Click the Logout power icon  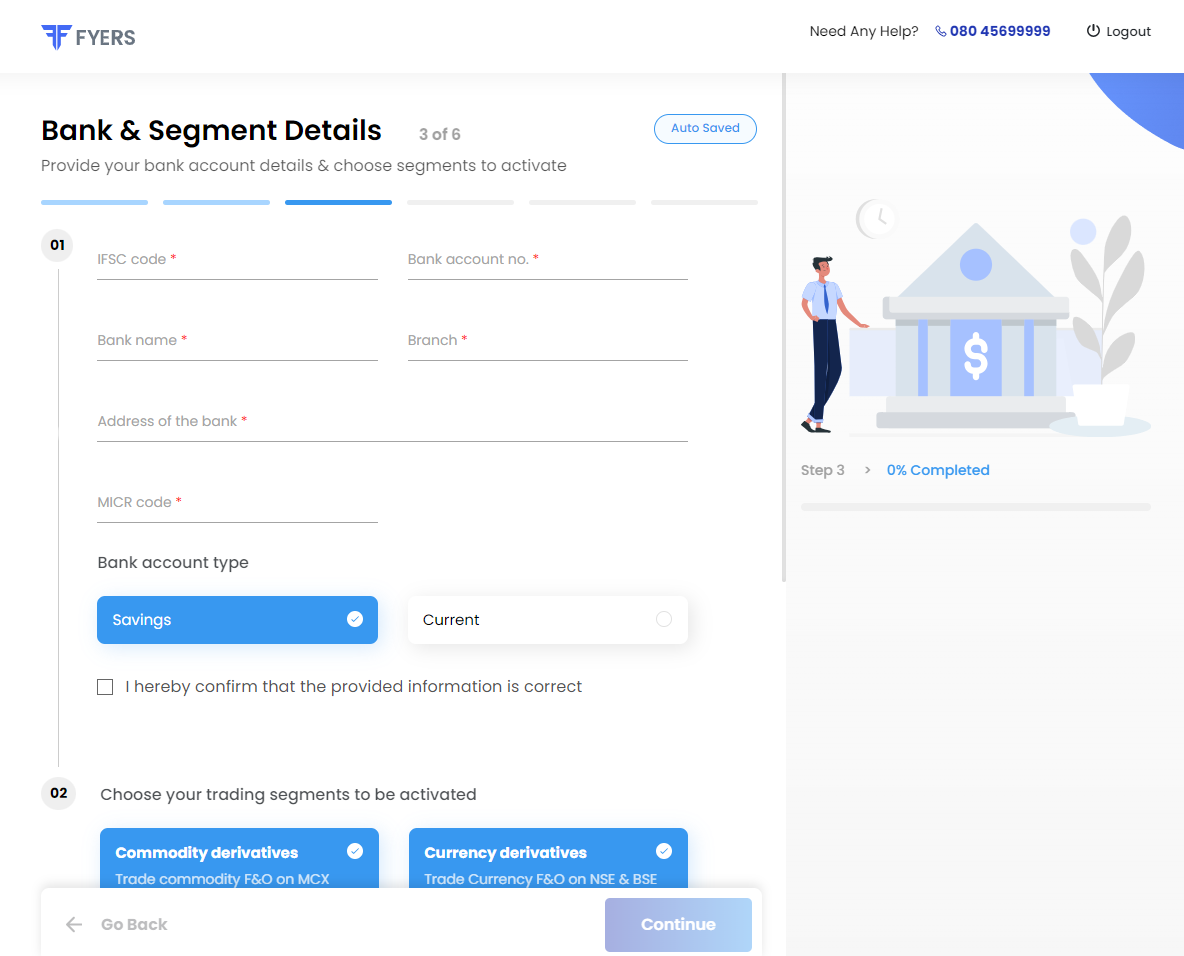1093,31
